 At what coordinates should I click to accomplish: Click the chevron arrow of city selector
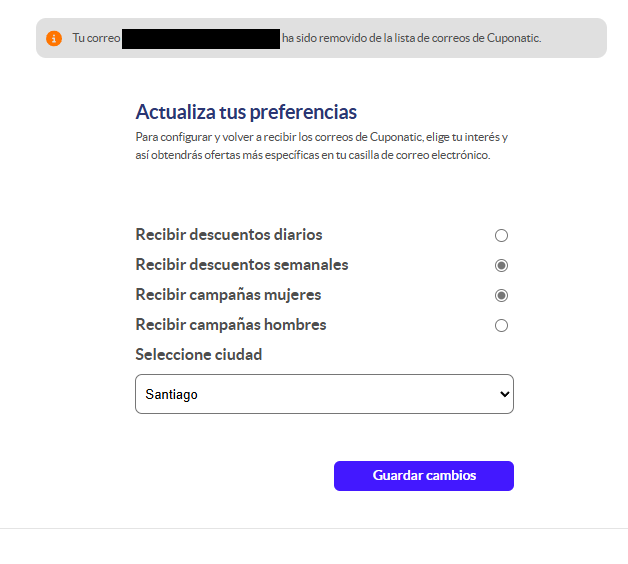coord(505,394)
